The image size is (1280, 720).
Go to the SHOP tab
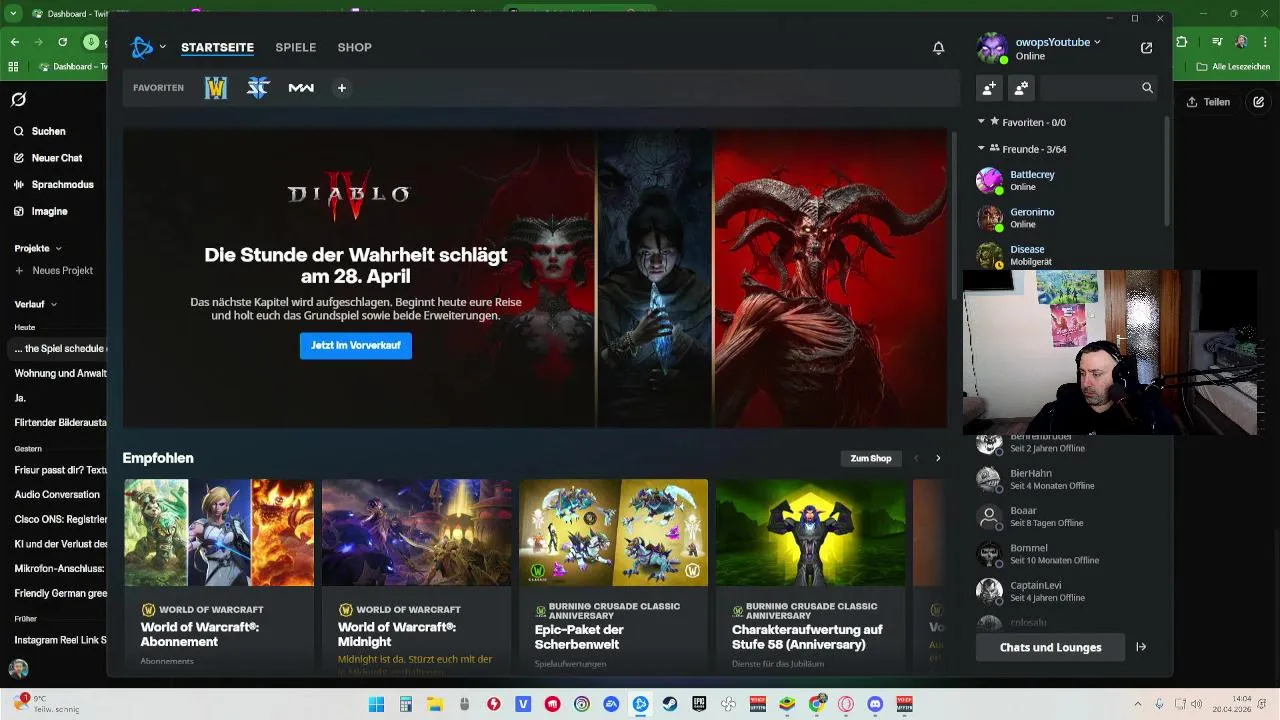pos(354,47)
